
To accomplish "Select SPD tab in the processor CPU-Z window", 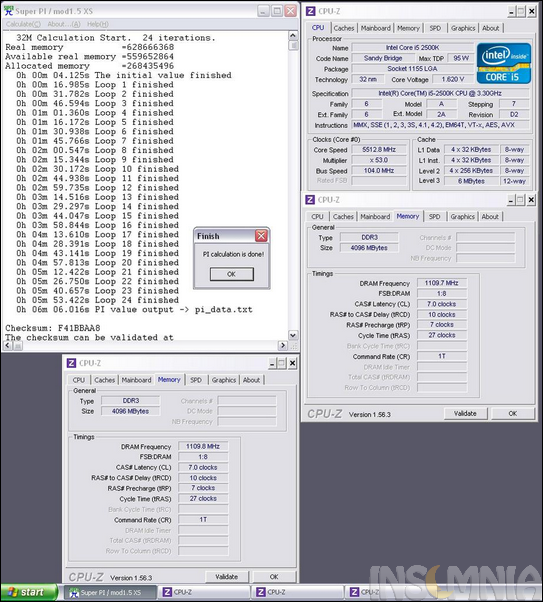I will (435, 28).
